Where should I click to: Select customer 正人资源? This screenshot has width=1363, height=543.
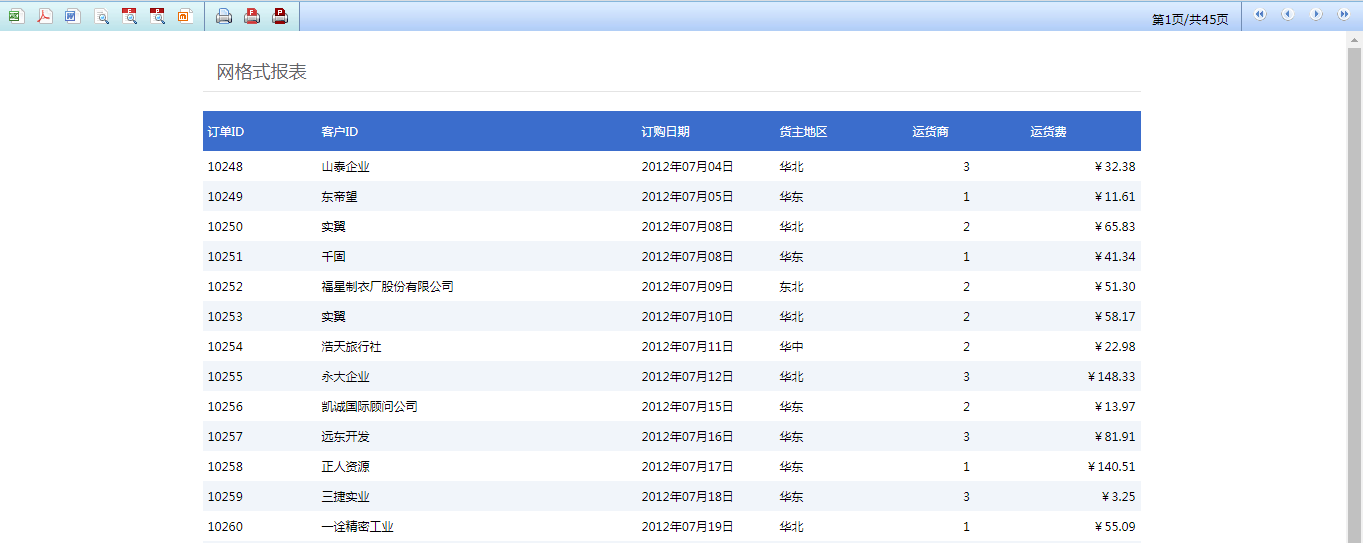coord(345,467)
